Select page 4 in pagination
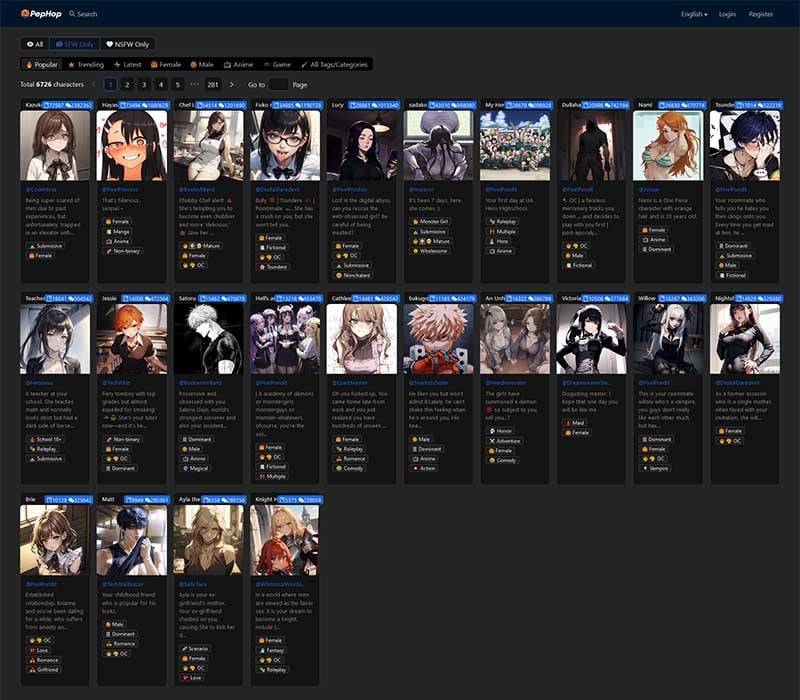Viewport: 800px width, 700px height. 161,85
